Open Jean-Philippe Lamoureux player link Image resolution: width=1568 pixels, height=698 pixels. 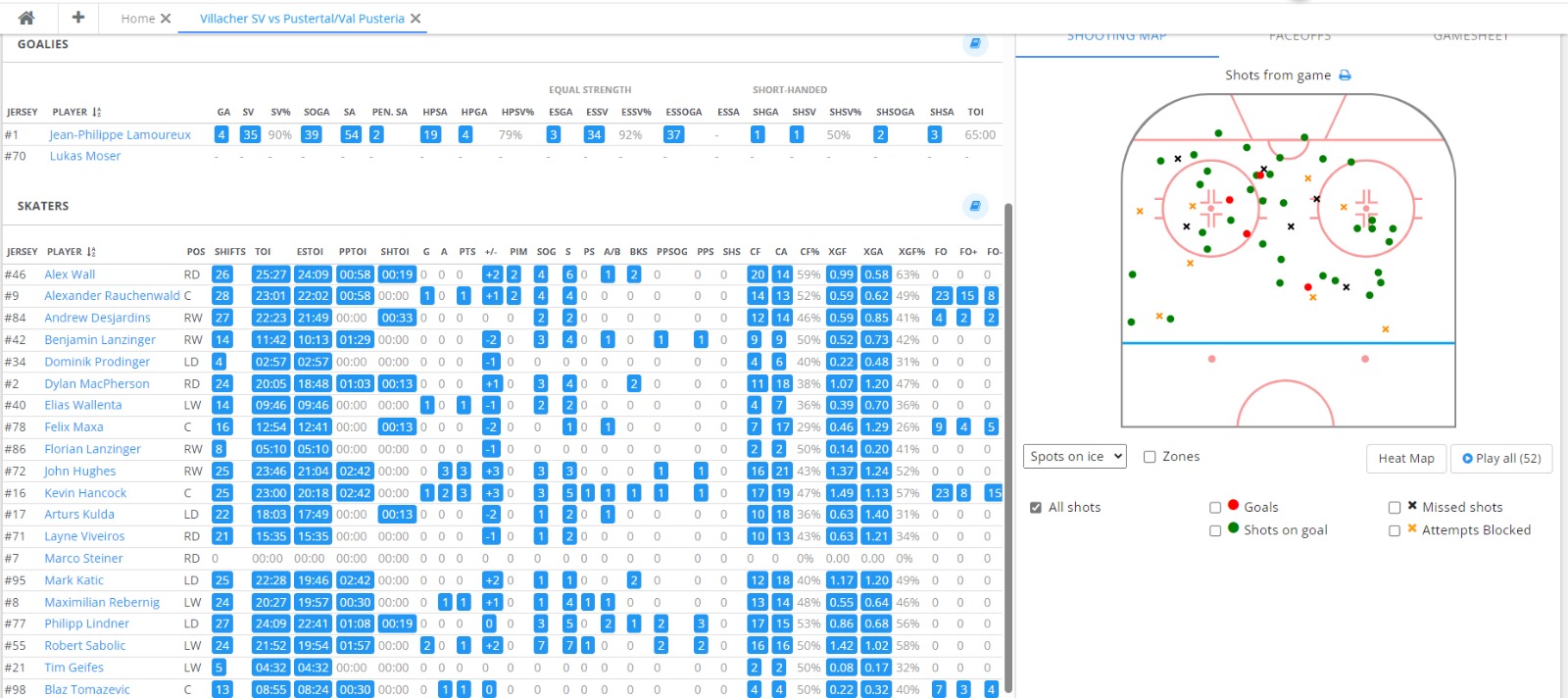[x=120, y=135]
